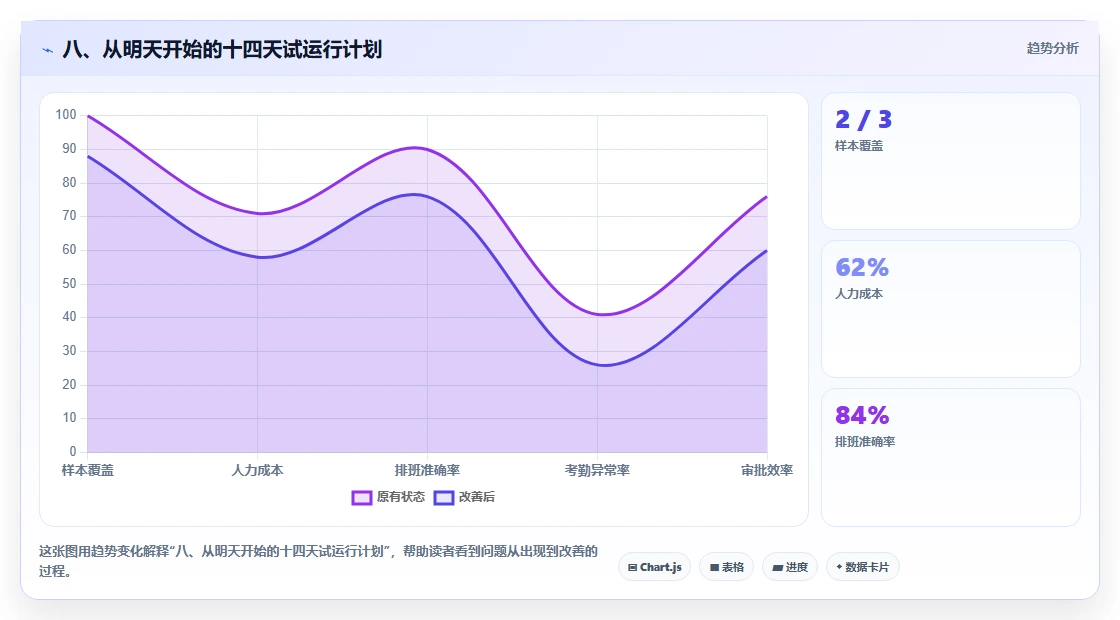
Task: Click the 考勤异常率 x-axis label
Action: 597,470
